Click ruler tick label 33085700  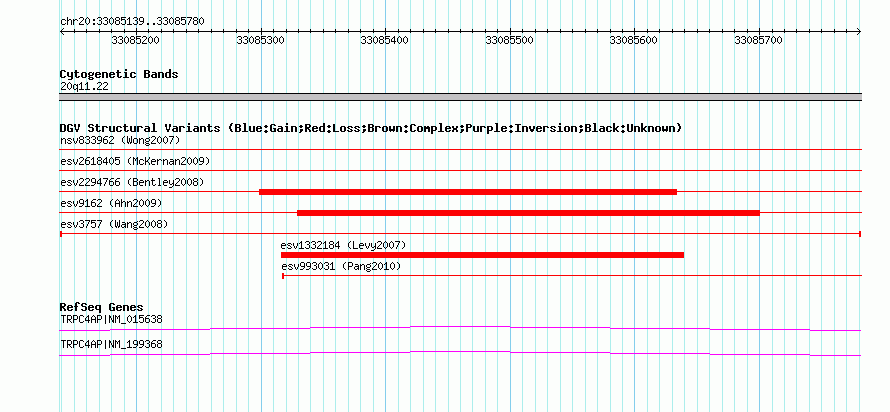[758, 40]
